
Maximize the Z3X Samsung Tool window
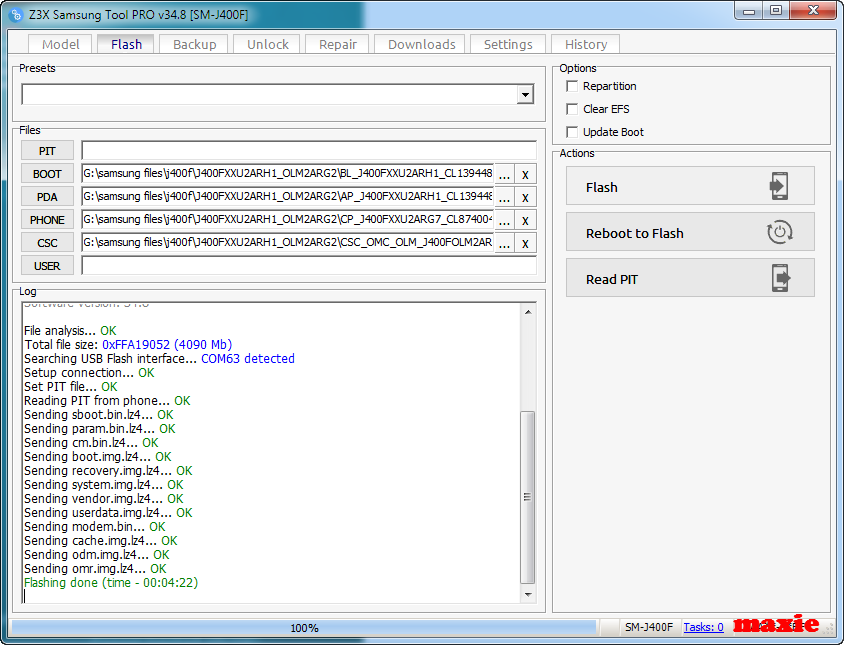tap(775, 11)
